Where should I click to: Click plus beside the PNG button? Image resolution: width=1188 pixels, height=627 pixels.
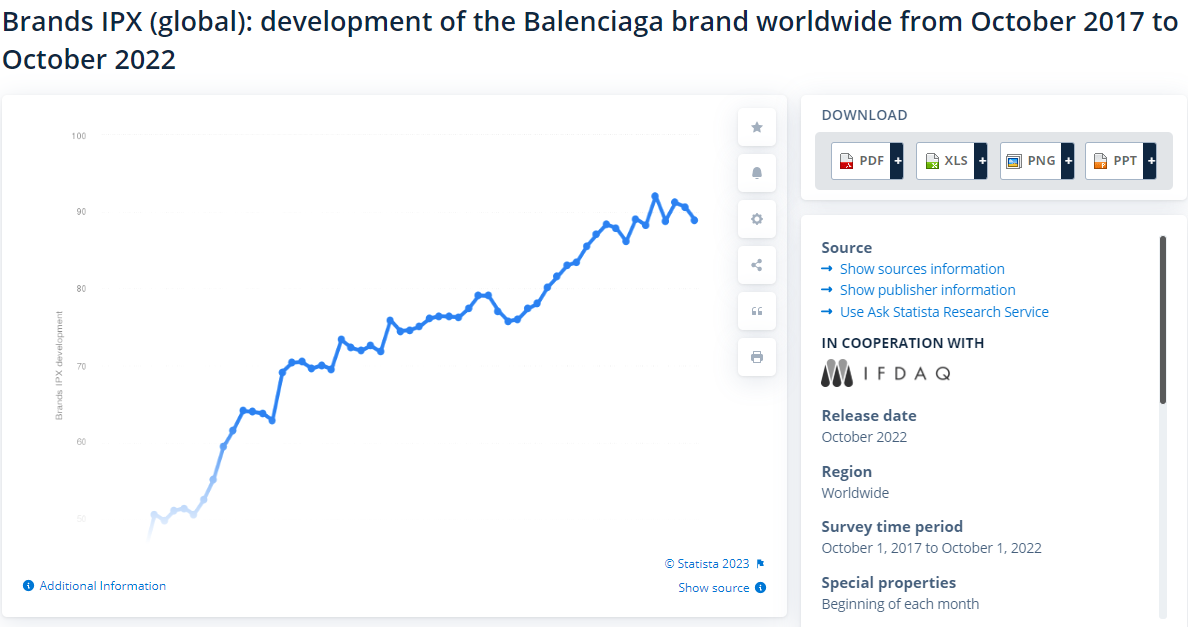click(x=1068, y=161)
